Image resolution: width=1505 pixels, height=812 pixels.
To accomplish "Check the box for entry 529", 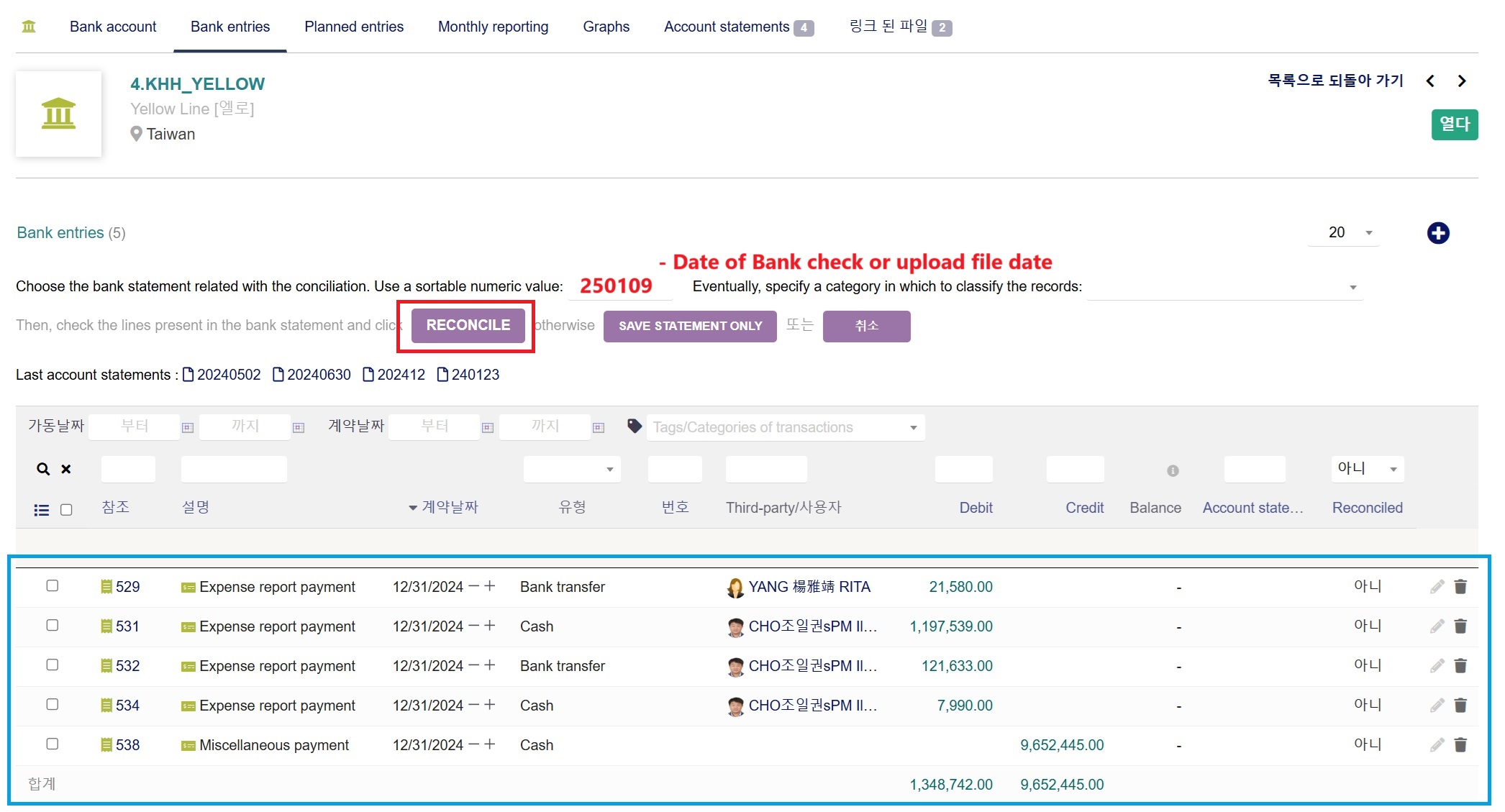I will (x=53, y=585).
